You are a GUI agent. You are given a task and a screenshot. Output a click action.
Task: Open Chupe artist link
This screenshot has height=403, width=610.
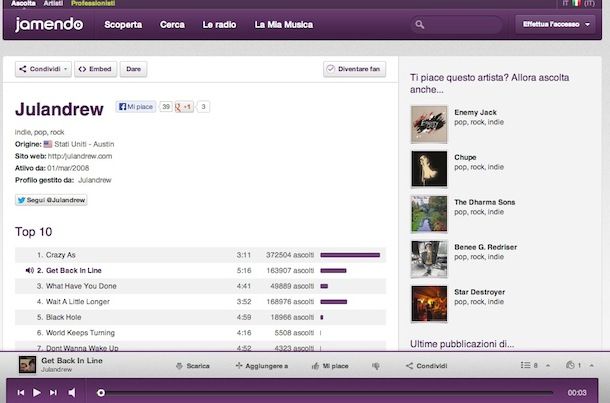point(465,157)
